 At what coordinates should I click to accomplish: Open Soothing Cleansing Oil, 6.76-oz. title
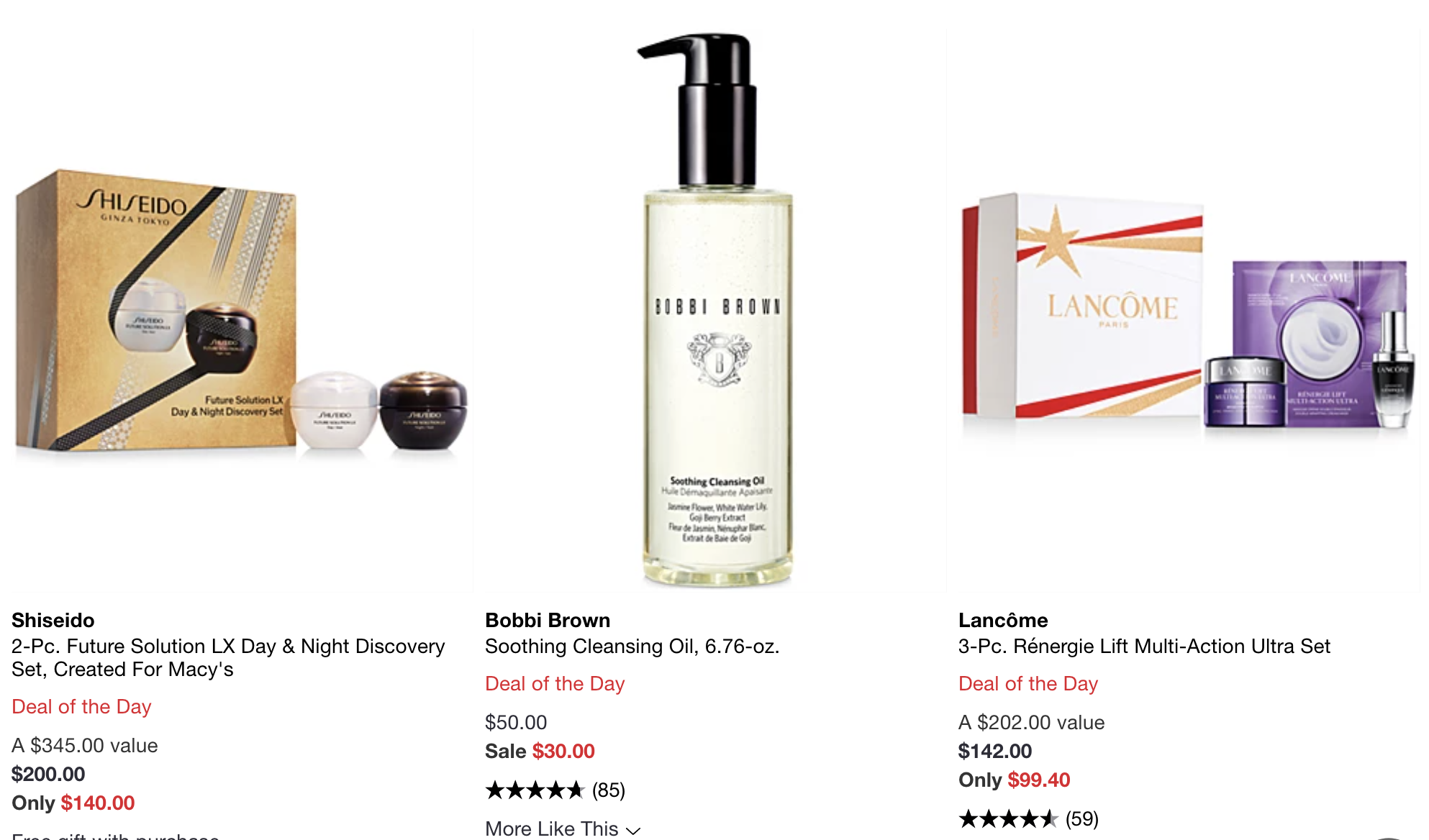coord(632,646)
